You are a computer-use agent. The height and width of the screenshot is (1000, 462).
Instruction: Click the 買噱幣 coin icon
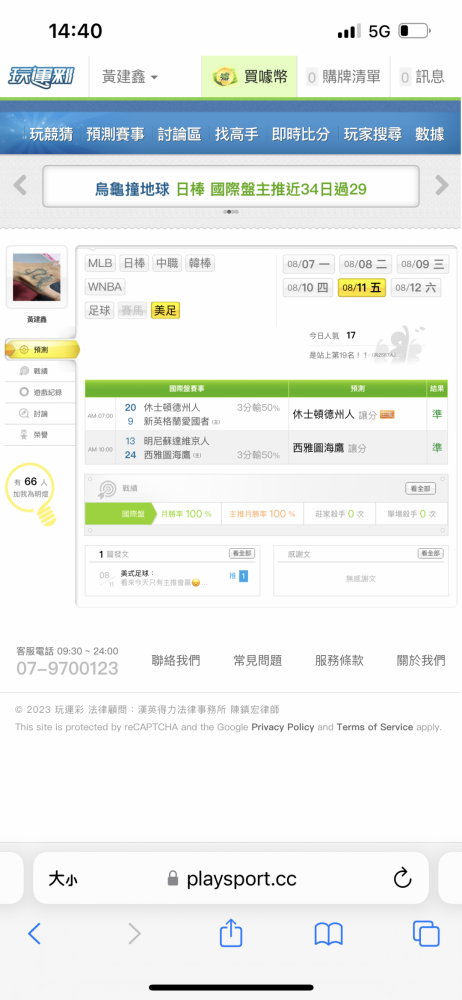click(225, 78)
